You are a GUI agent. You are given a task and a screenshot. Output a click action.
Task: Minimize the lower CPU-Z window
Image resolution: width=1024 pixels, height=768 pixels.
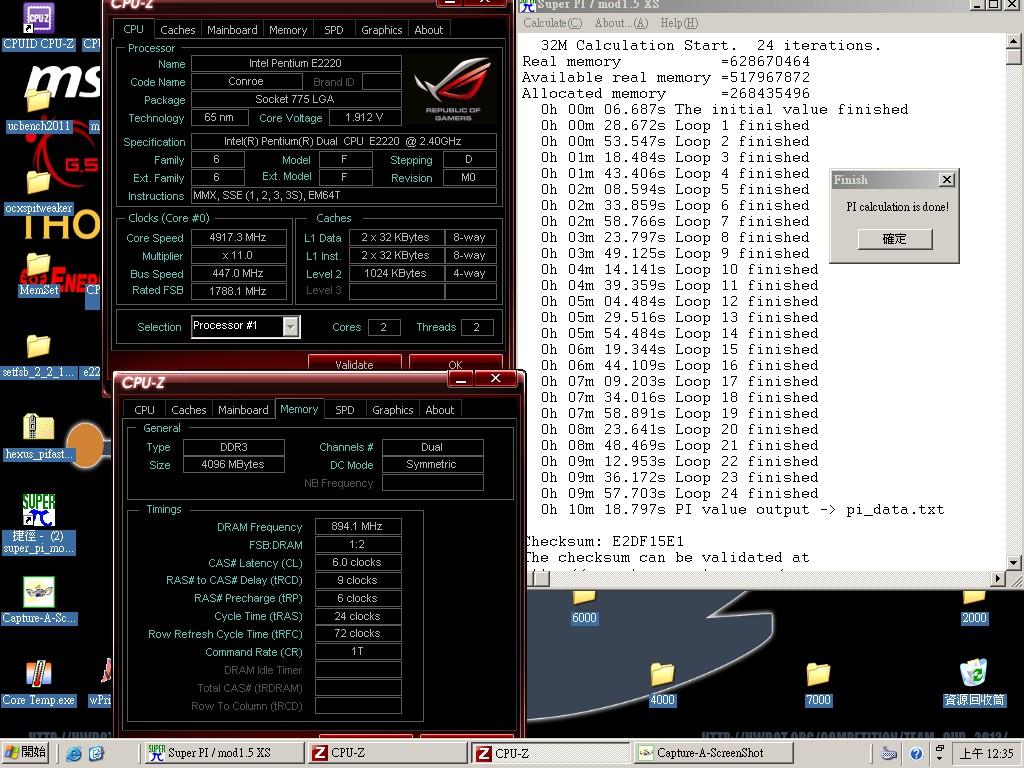click(460, 379)
